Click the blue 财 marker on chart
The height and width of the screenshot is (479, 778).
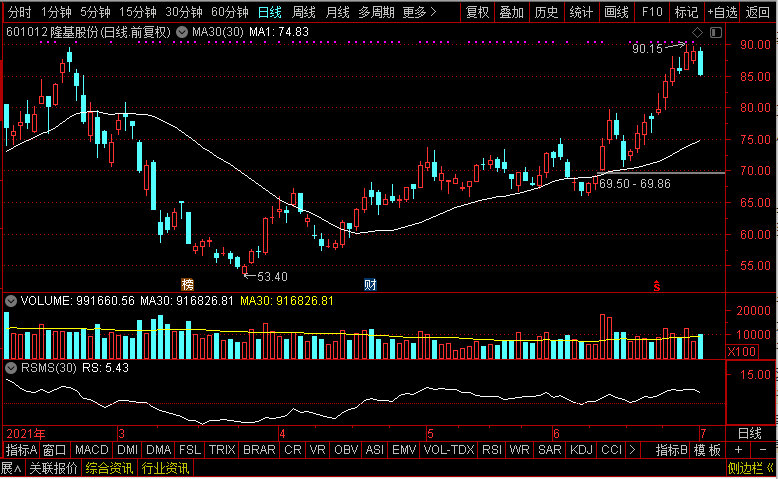(370, 284)
